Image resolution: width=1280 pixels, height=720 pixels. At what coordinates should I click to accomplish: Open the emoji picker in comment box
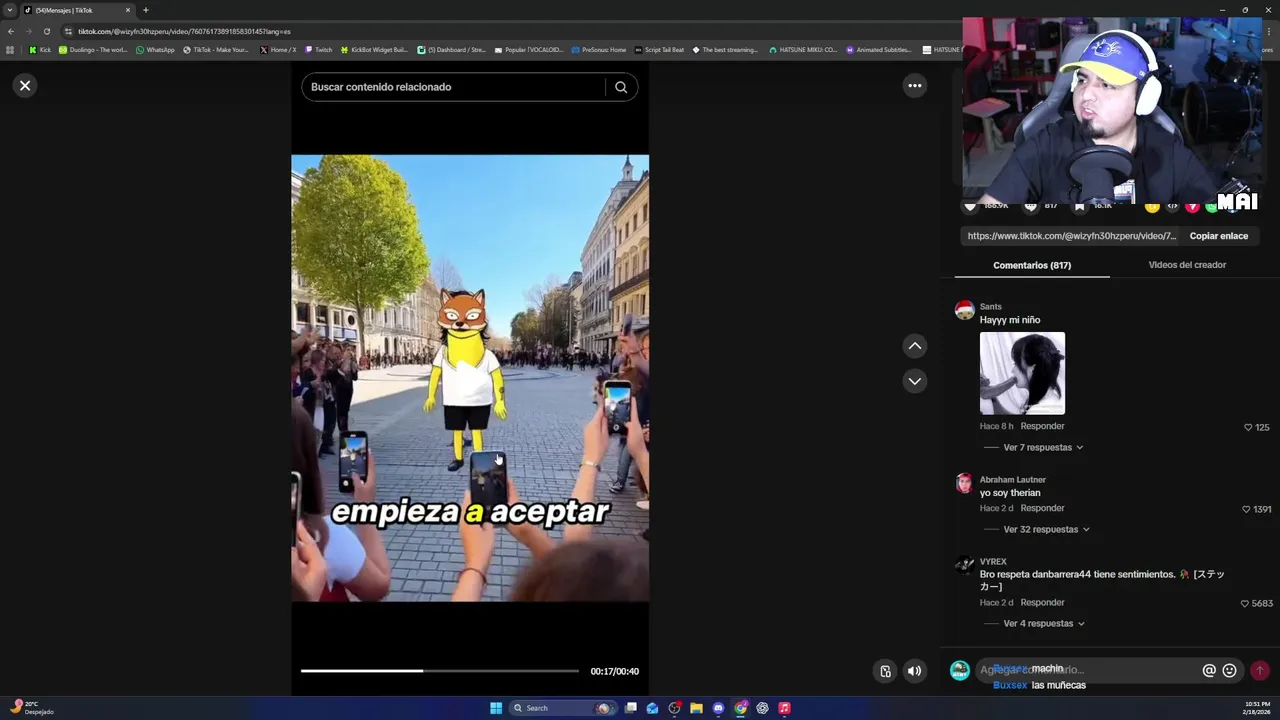point(1230,670)
